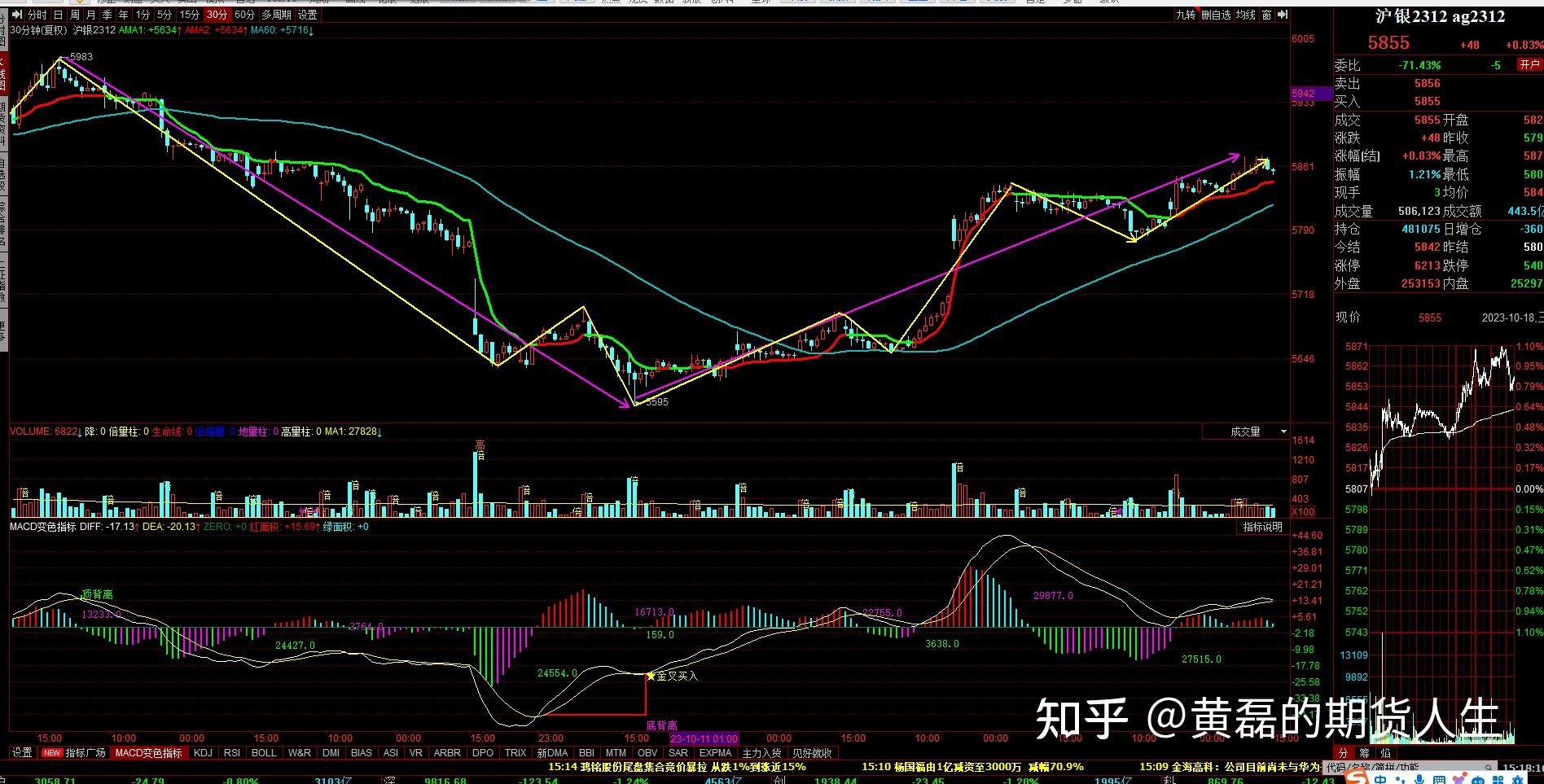Click the 杨国福由1亿减资至3000万 news item

[972, 767]
